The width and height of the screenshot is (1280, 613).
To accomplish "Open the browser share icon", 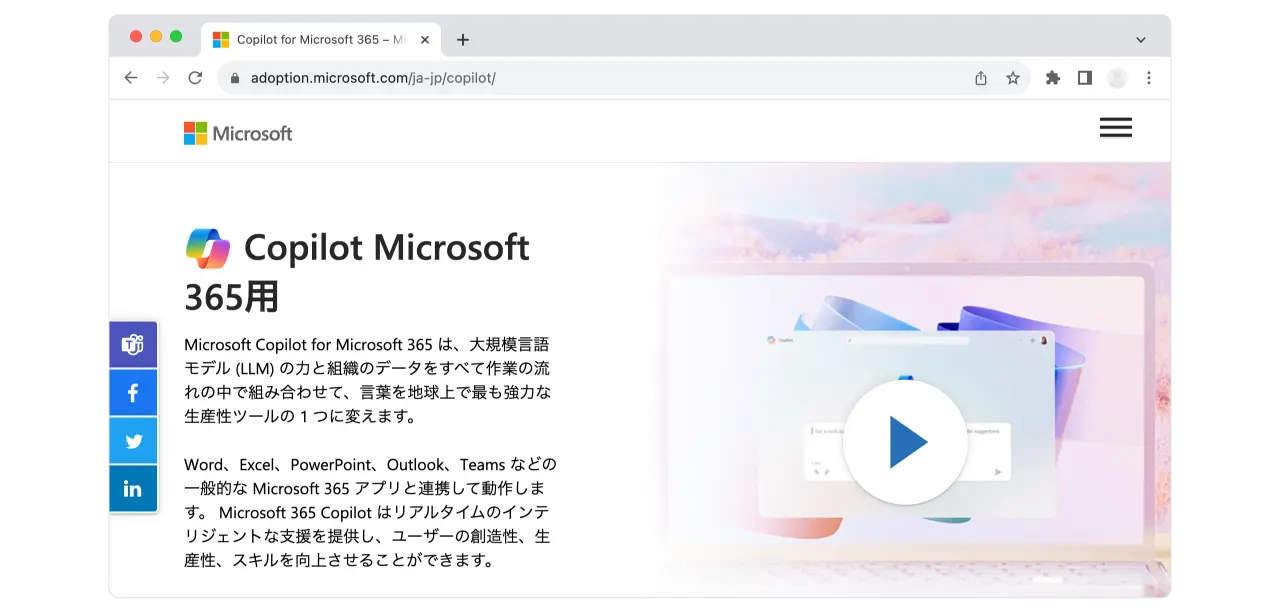I will click(981, 78).
